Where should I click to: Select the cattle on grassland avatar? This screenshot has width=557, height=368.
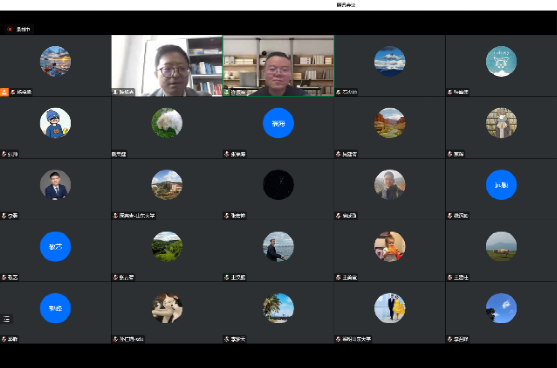[501, 247]
